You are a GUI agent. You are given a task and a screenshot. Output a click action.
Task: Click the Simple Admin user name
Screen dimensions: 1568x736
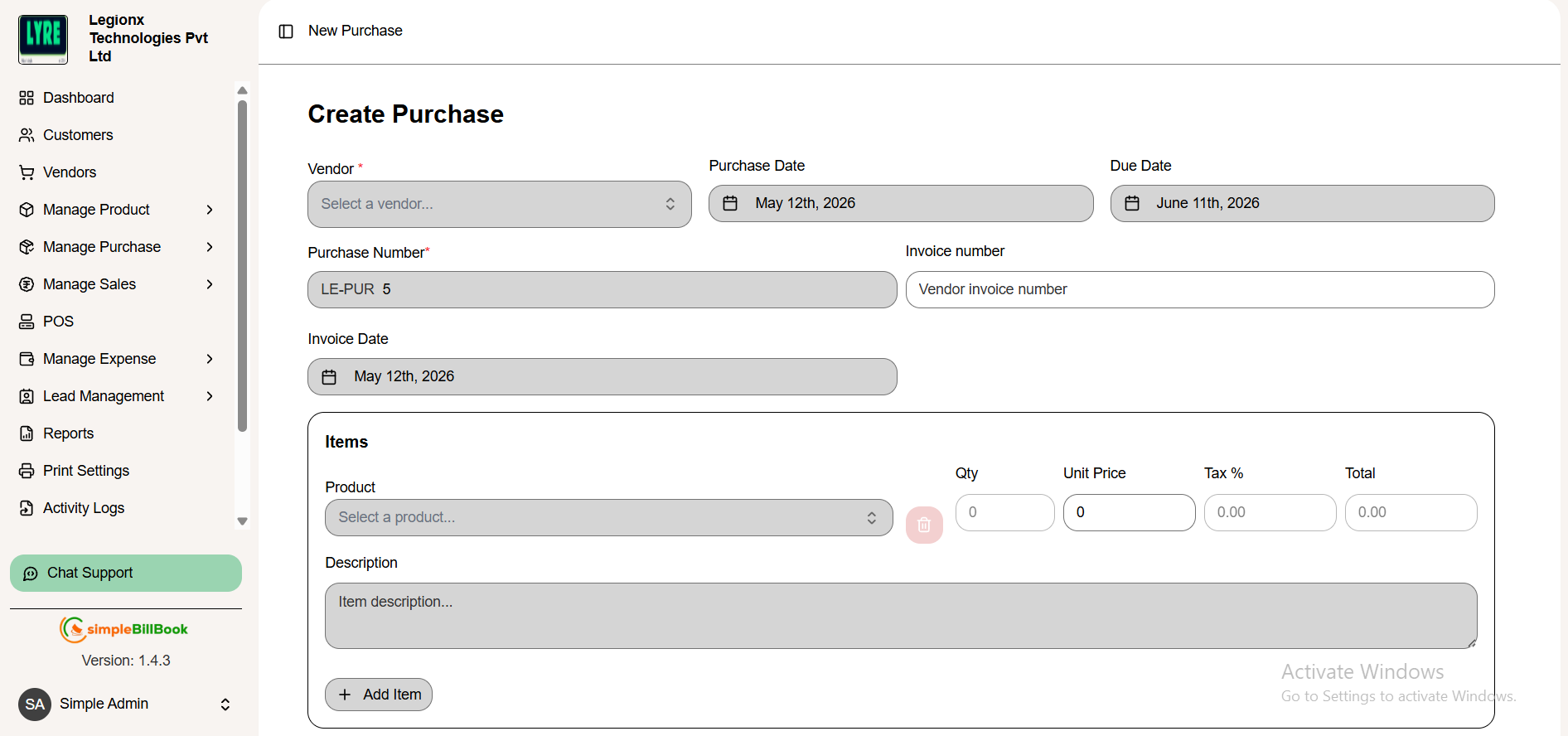click(x=104, y=705)
